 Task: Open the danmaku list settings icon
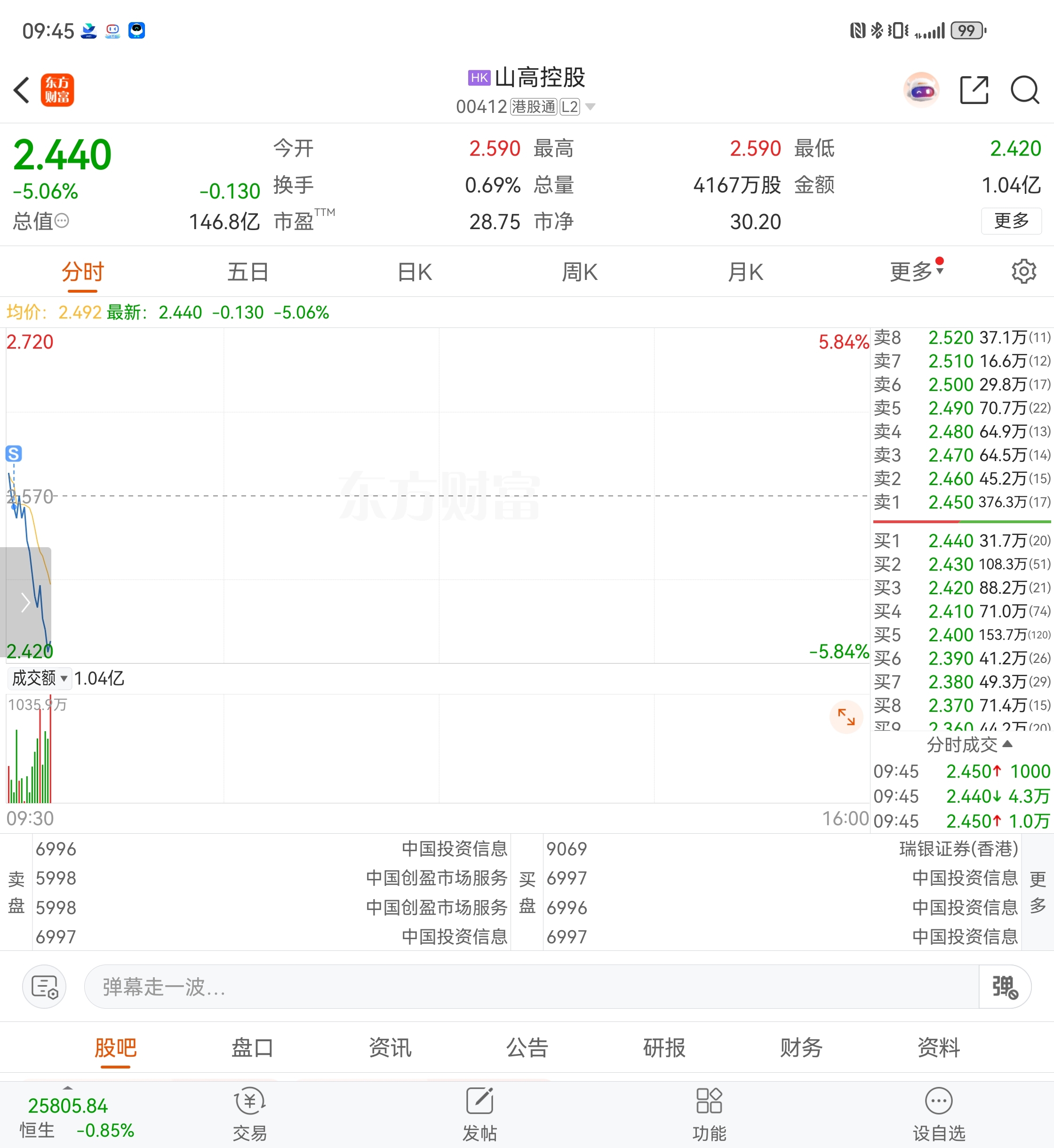coord(45,987)
